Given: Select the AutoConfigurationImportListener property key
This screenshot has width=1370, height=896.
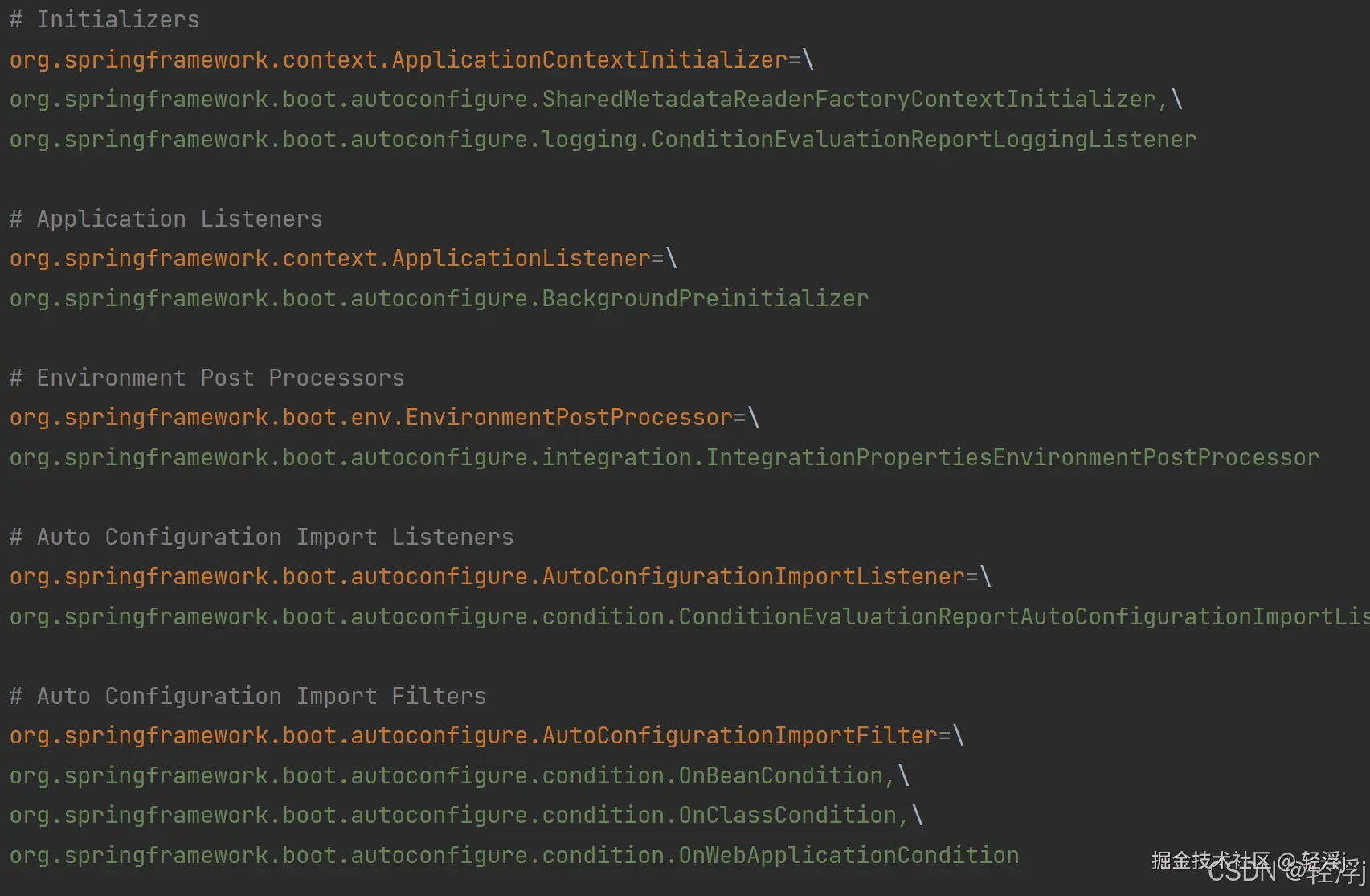Looking at the screenshot, I should pos(488,576).
